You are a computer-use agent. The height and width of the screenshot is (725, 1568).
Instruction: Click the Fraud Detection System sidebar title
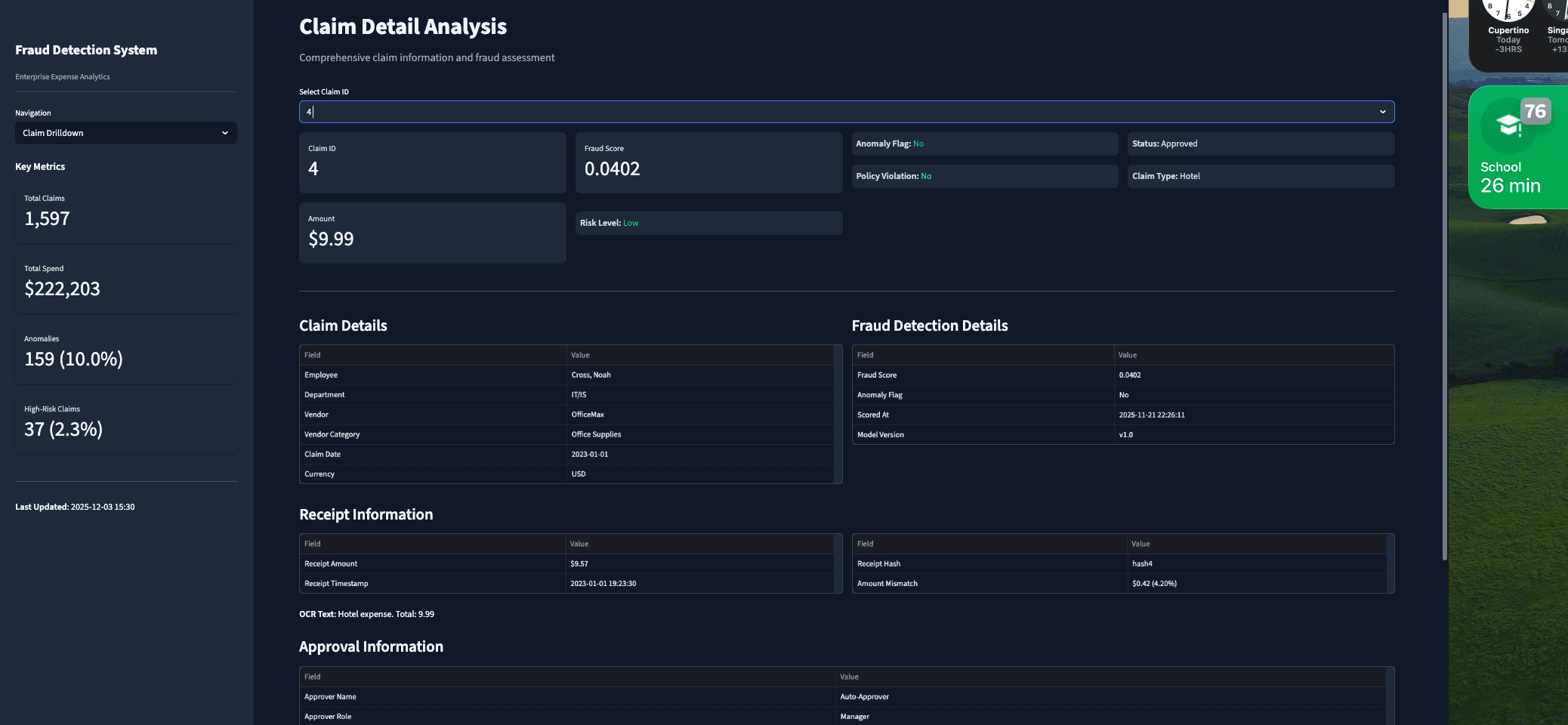pos(86,50)
